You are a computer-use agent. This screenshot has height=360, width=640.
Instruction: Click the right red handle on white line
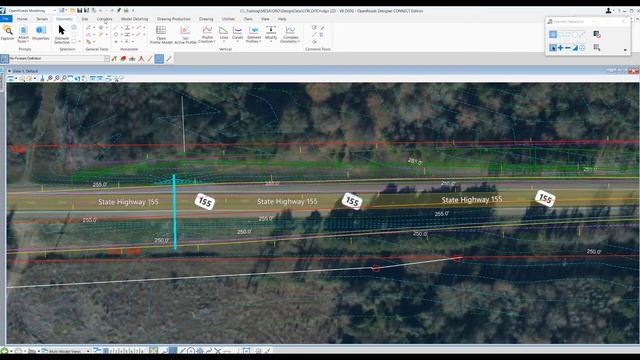(458, 258)
